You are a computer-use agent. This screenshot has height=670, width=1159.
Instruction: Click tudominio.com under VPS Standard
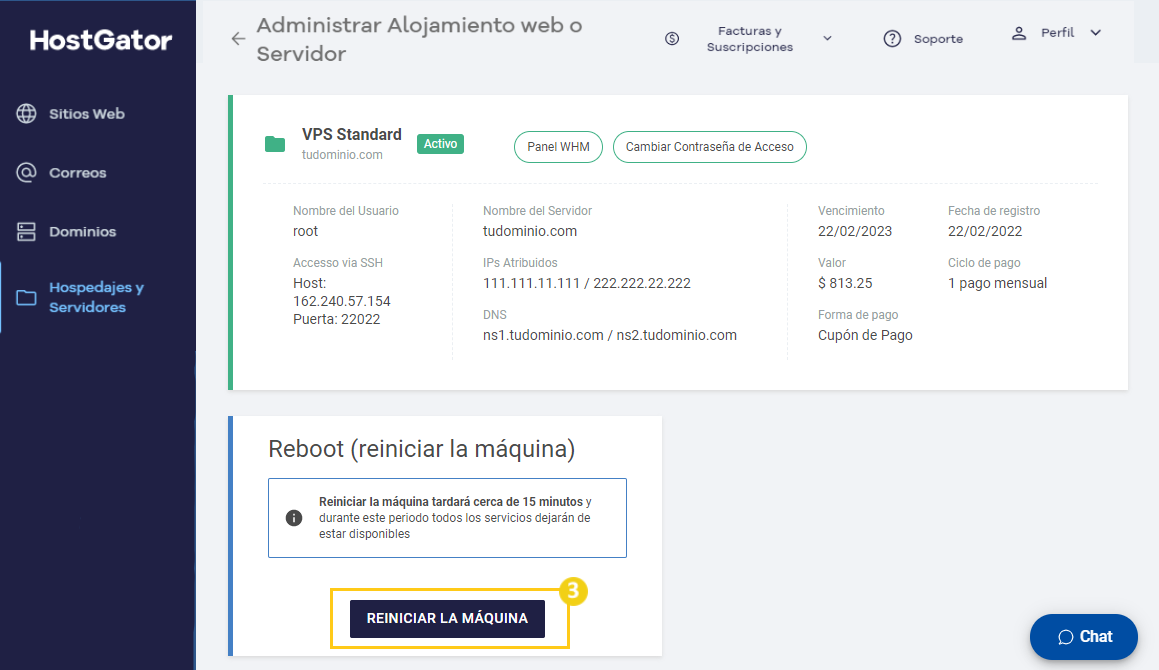342,155
